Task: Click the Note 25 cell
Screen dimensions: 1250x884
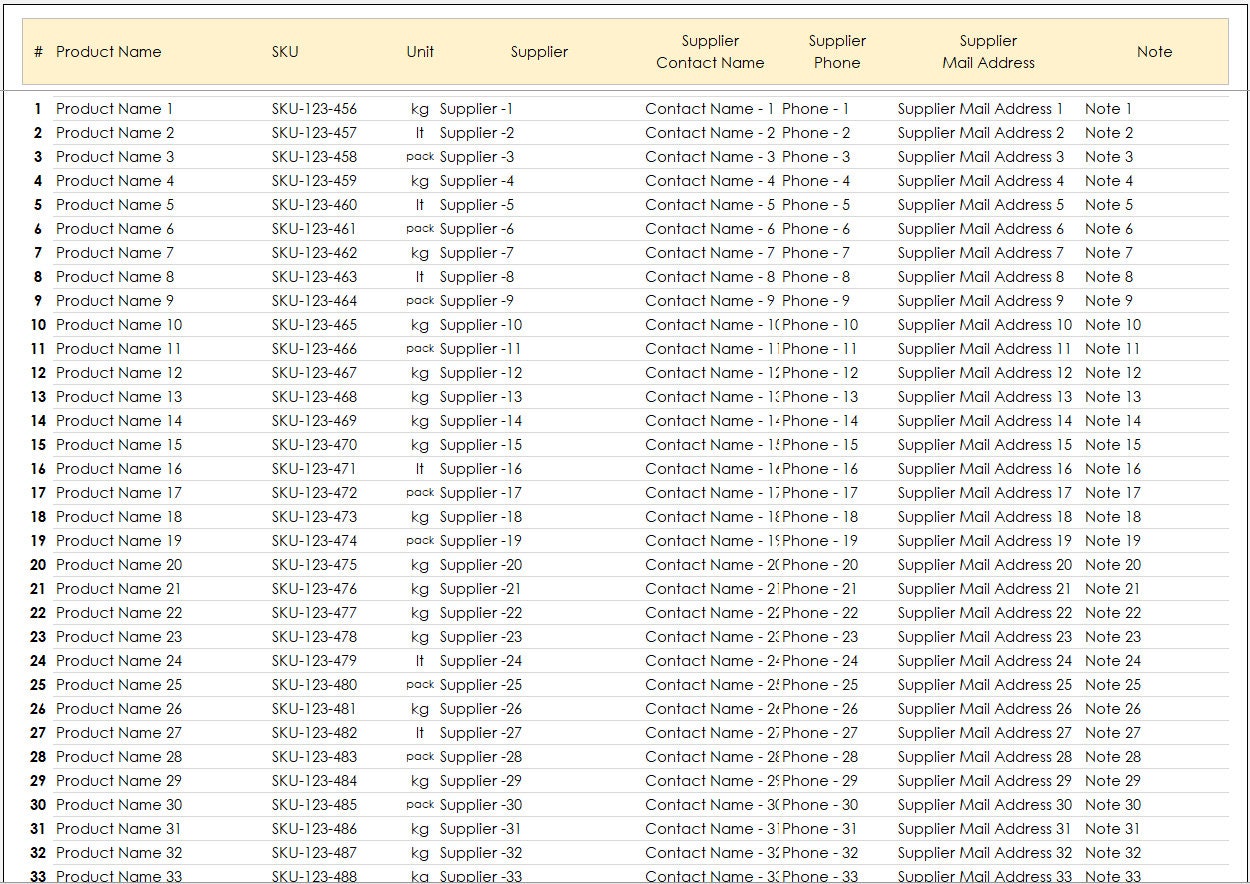Action: pos(1112,684)
